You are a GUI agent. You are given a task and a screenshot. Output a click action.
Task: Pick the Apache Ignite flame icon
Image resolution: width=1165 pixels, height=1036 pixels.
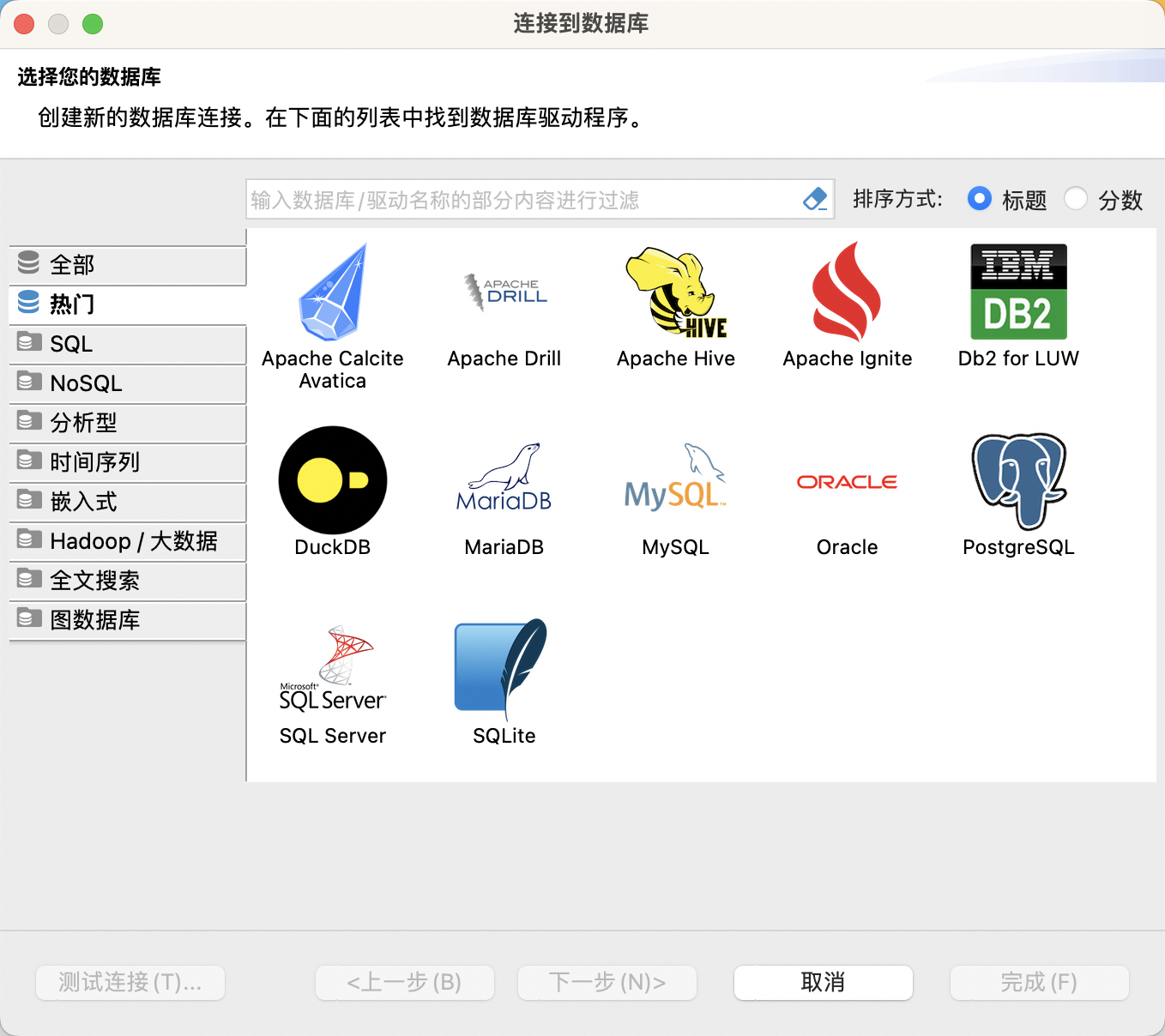[847, 292]
